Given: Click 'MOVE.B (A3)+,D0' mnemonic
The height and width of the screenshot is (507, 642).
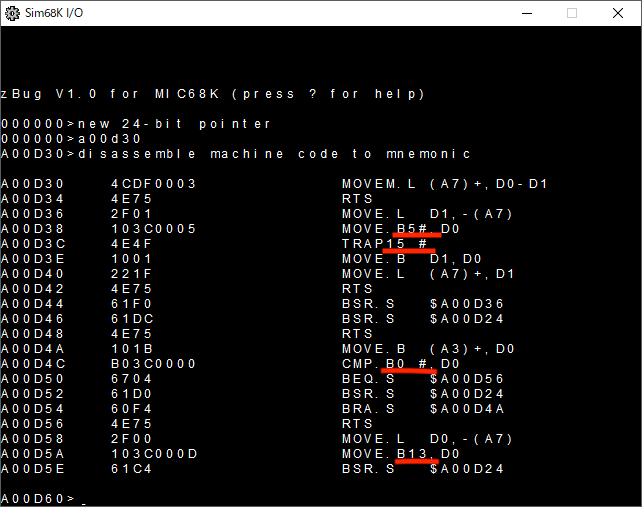Looking at the screenshot, I should click(428, 349).
